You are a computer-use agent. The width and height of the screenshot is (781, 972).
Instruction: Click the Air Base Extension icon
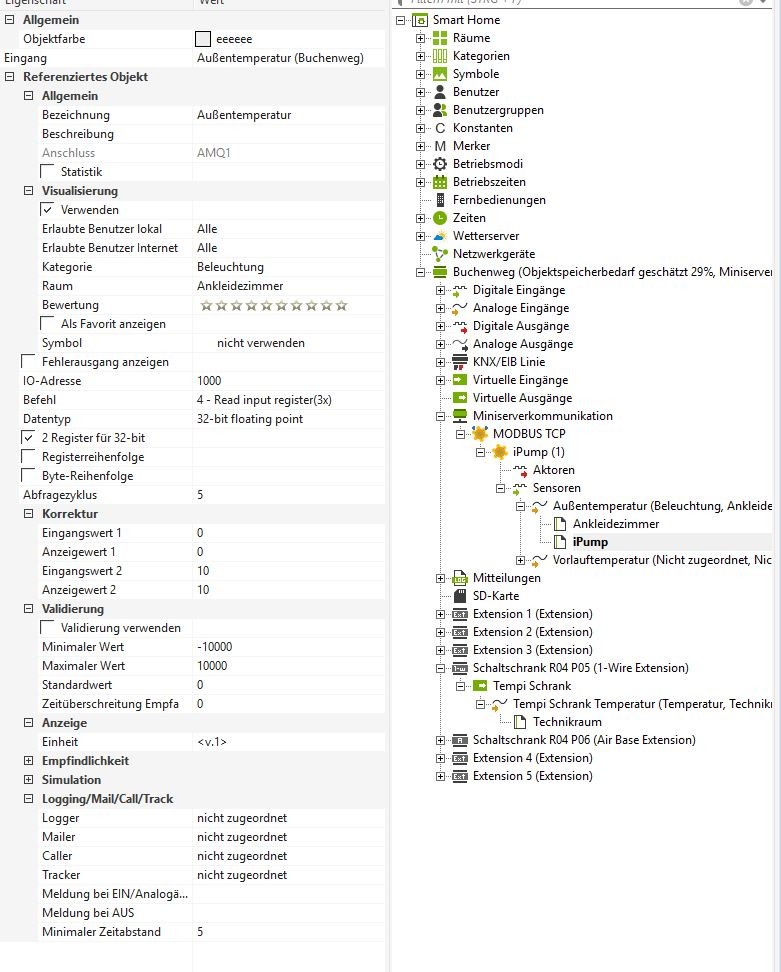tap(459, 740)
